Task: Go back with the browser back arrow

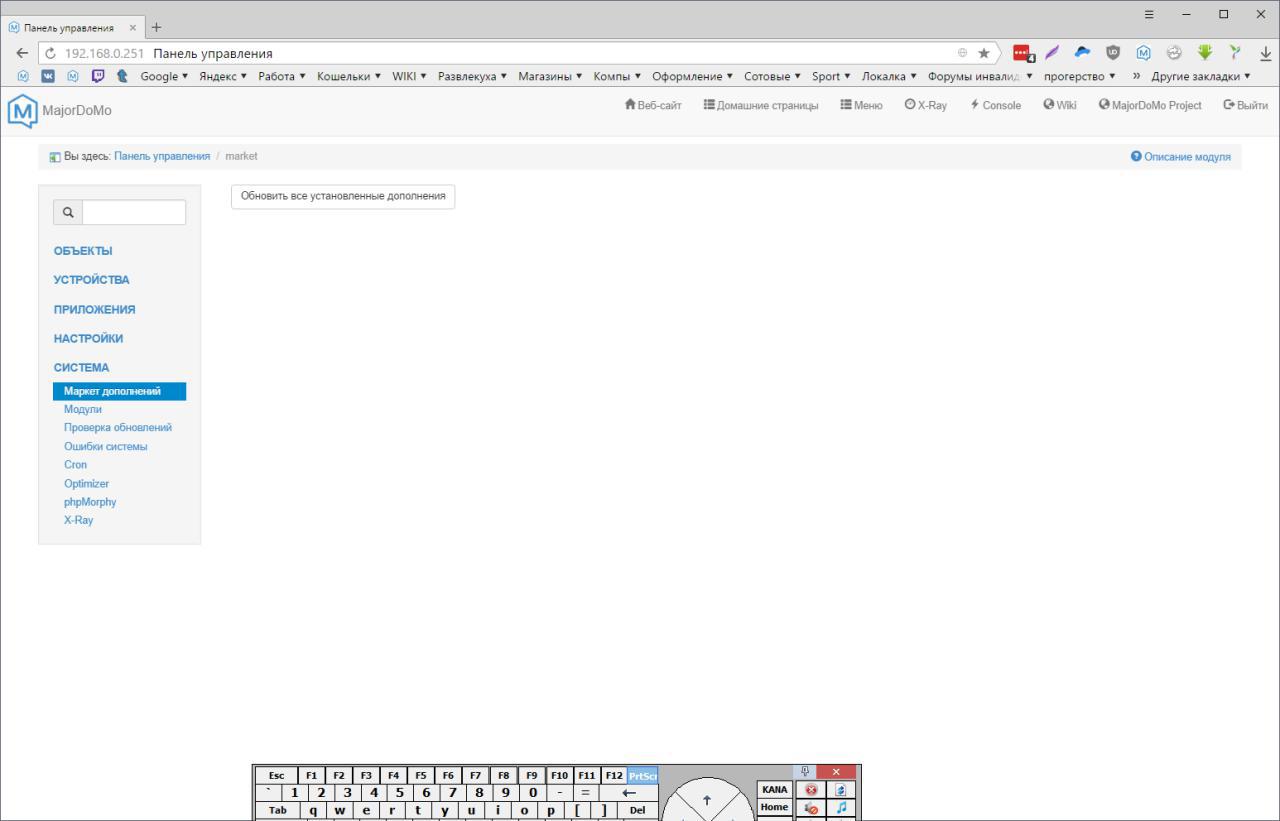Action: pyautogui.click(x=22, y=53)
